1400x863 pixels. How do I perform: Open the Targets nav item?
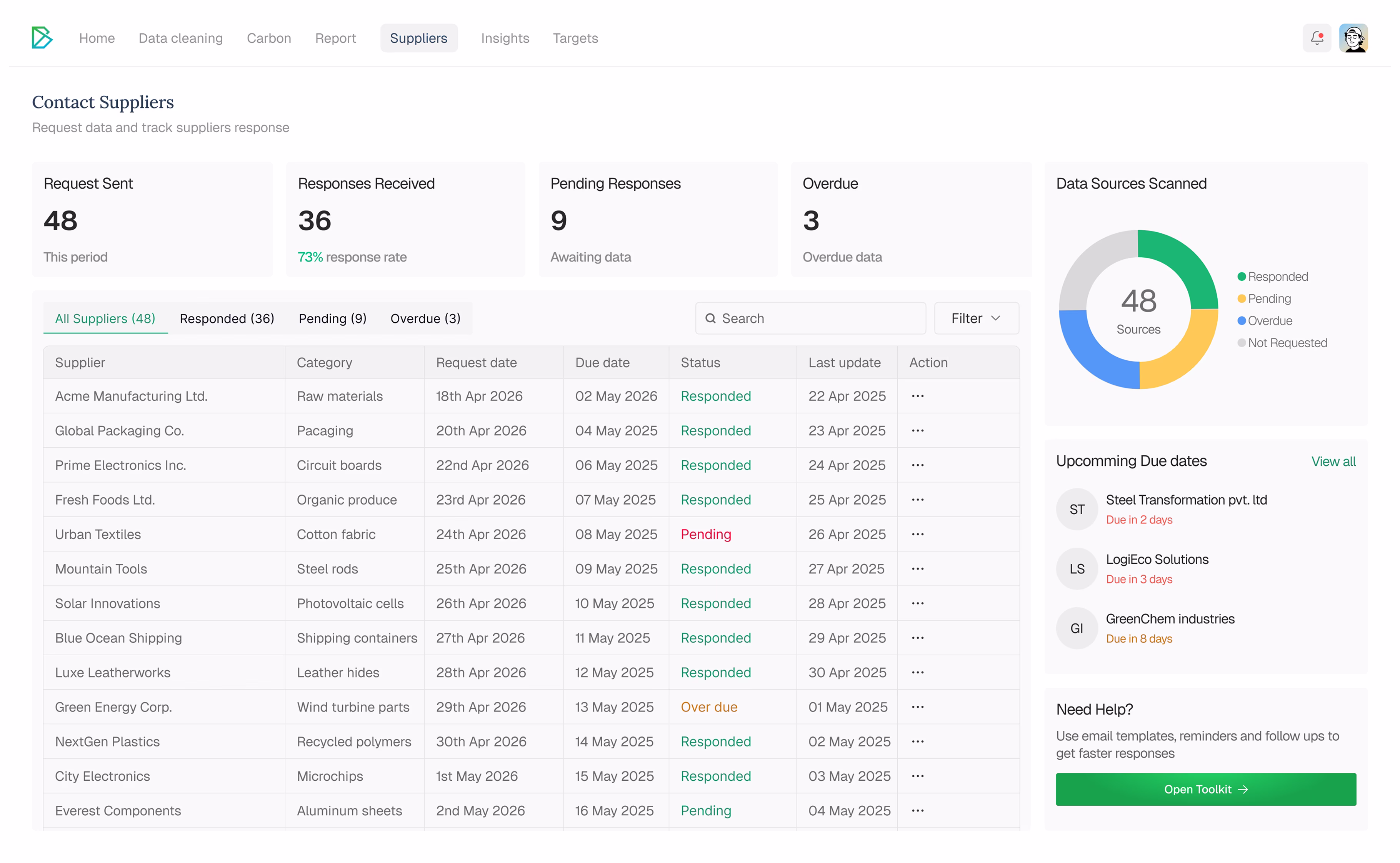(x=575, y=38)
